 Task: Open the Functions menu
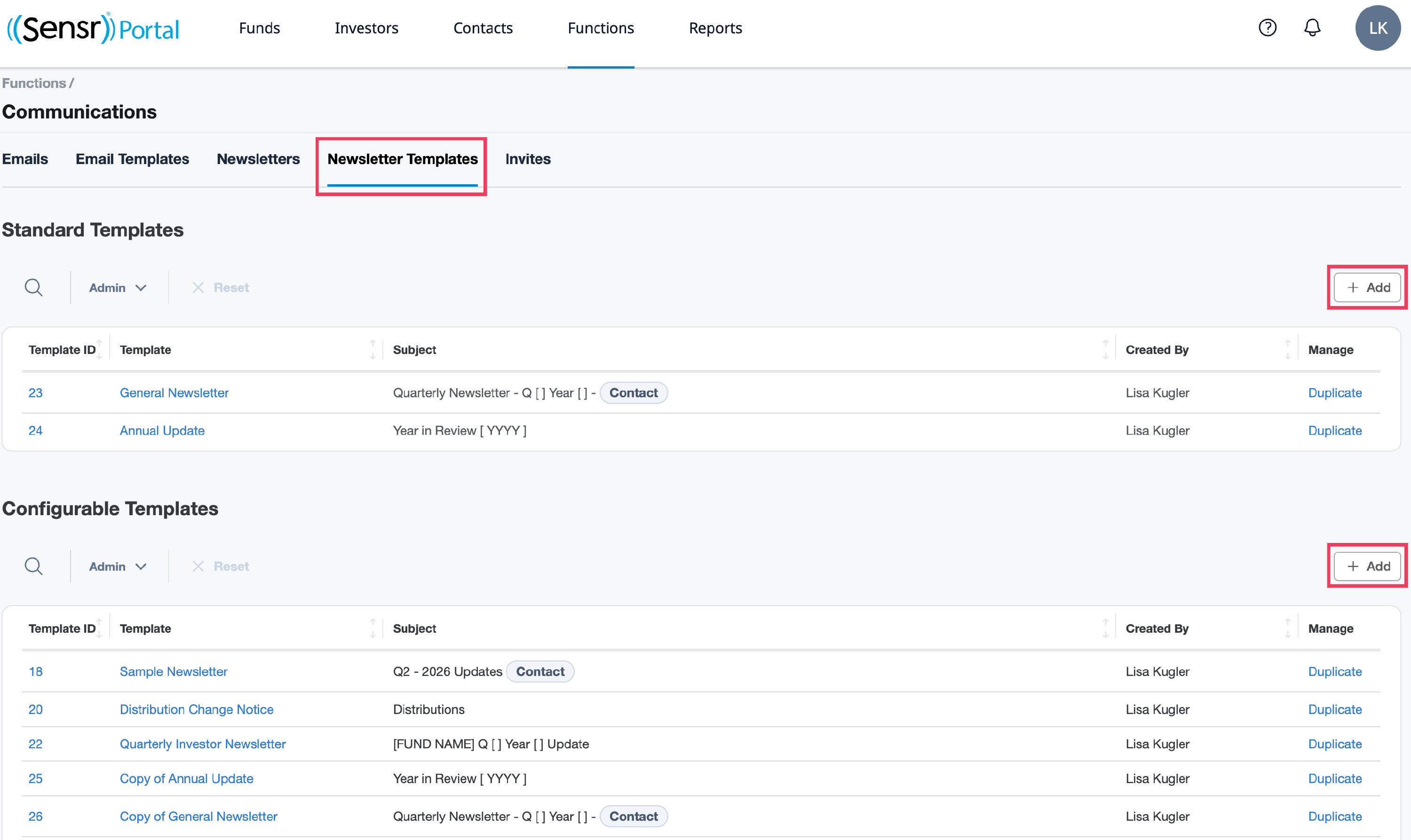[x=601, y=28]
